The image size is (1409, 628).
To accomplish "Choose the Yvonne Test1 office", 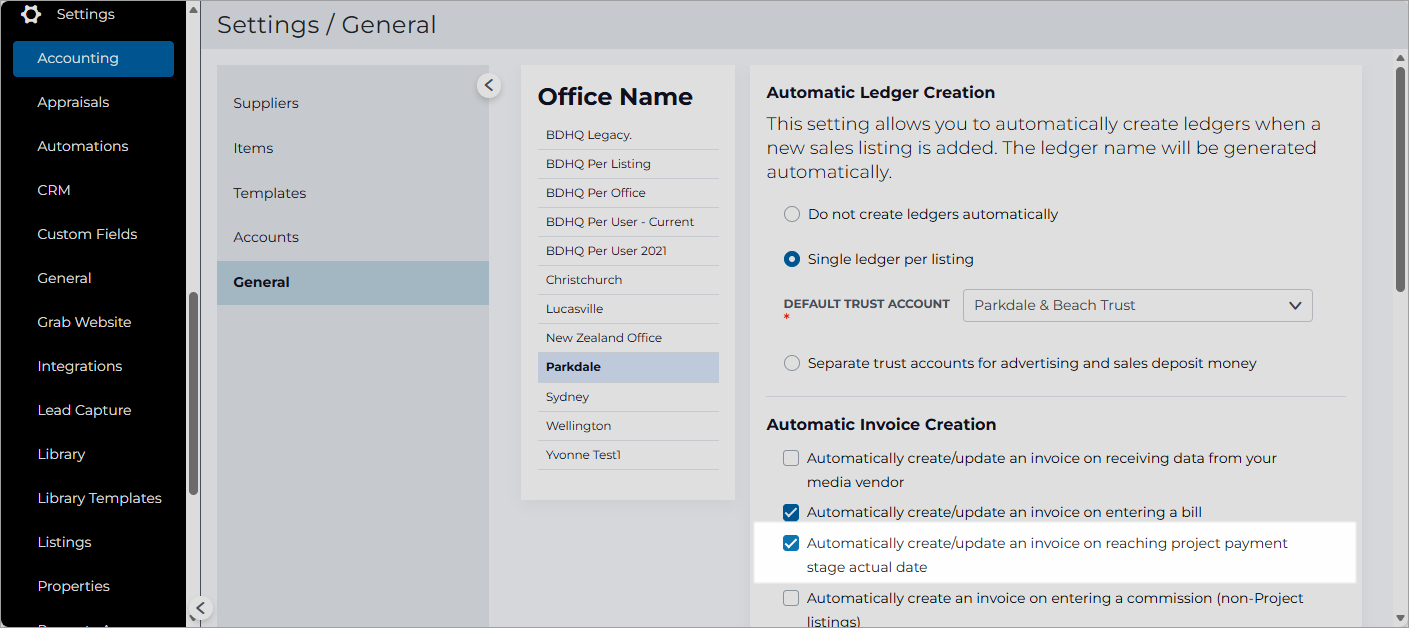I will (628, 455).
